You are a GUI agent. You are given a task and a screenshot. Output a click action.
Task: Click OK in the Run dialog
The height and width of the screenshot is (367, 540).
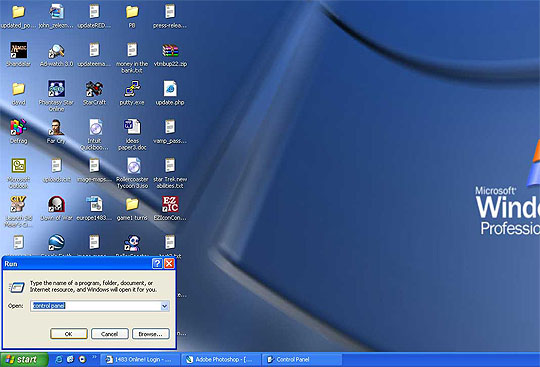(69, 334)
